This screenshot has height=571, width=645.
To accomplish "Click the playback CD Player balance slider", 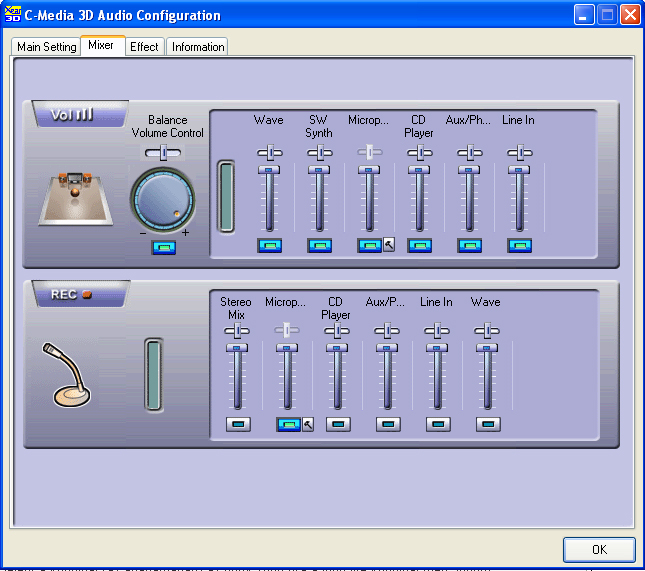I will (x=420, y=153).
